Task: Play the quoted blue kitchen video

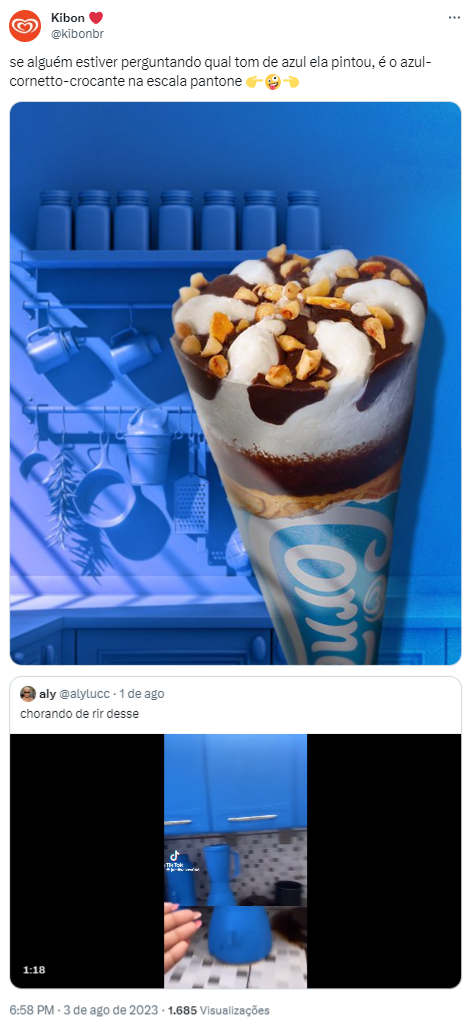Action: [235, 861]
